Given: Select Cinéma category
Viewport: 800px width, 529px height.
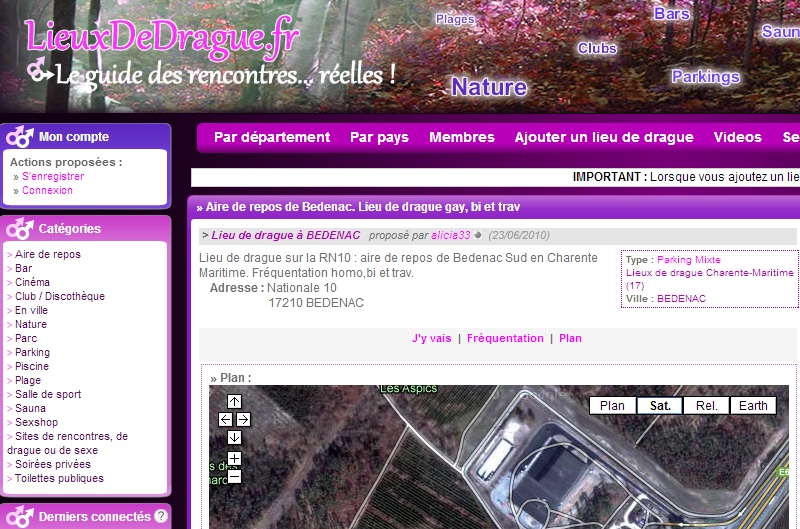Looking at the screenshot, I should coord(32,282).
